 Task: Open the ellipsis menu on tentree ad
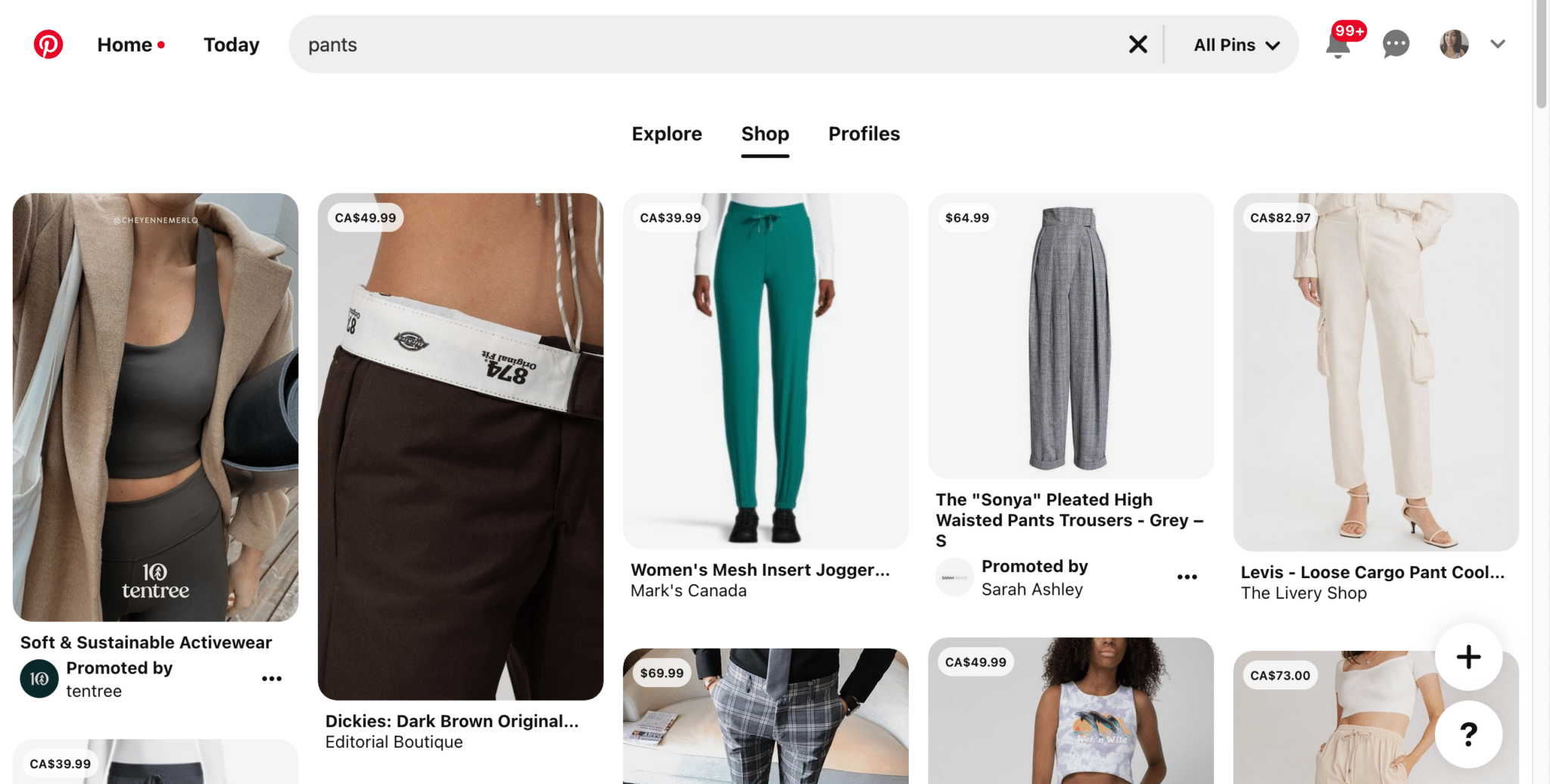[x=272, y=678]
